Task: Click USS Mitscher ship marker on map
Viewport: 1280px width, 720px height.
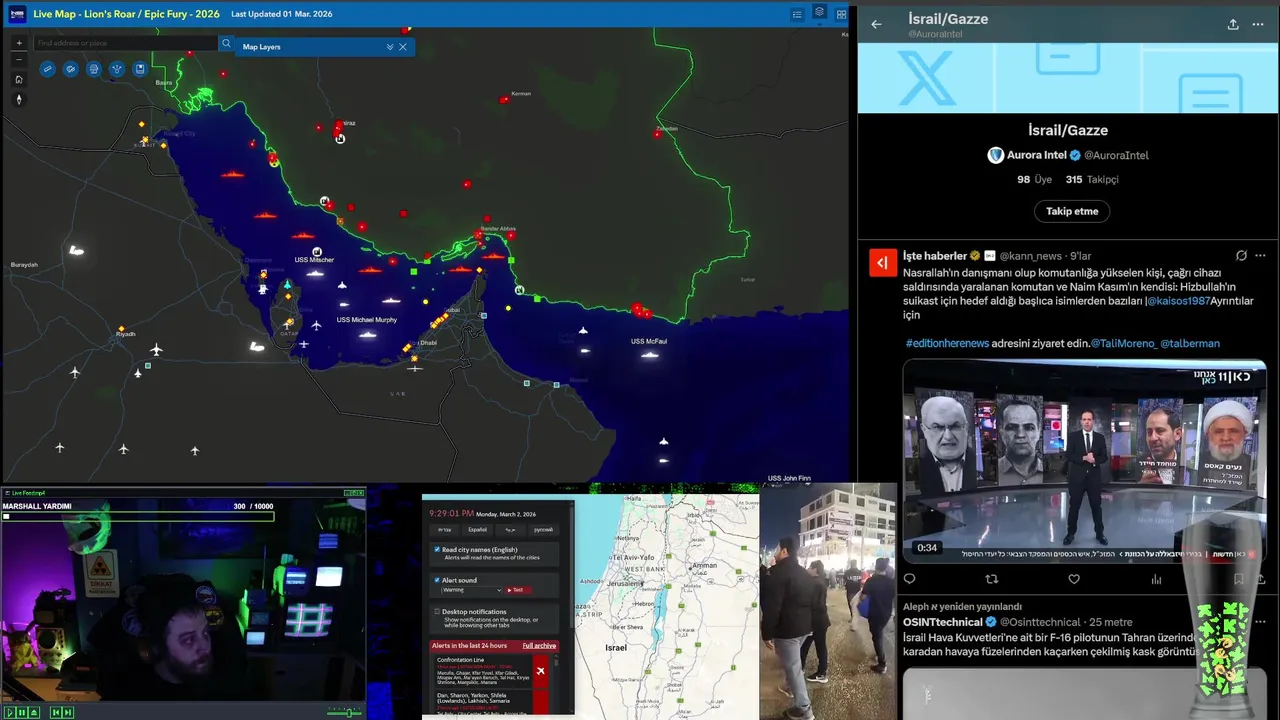Action: (x=316, y=273)
